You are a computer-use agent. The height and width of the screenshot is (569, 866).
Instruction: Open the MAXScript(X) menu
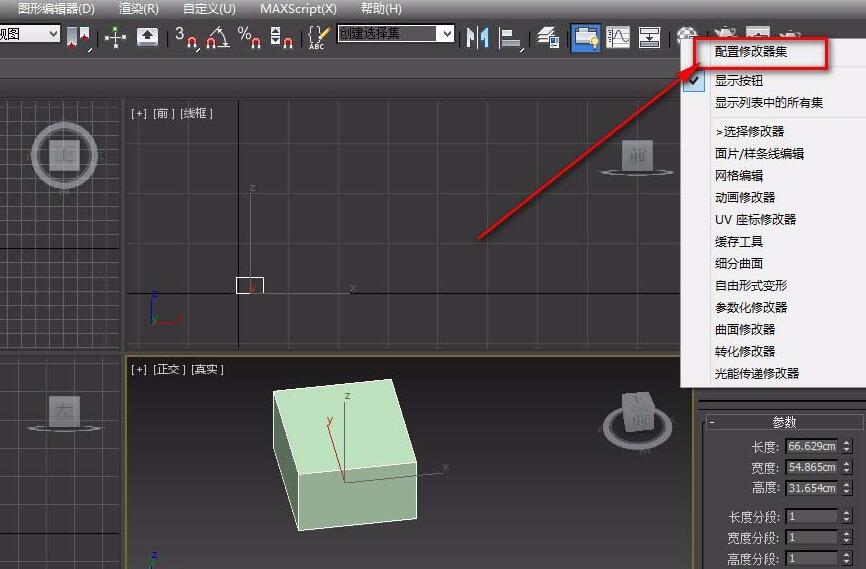[x=299, y=8]
